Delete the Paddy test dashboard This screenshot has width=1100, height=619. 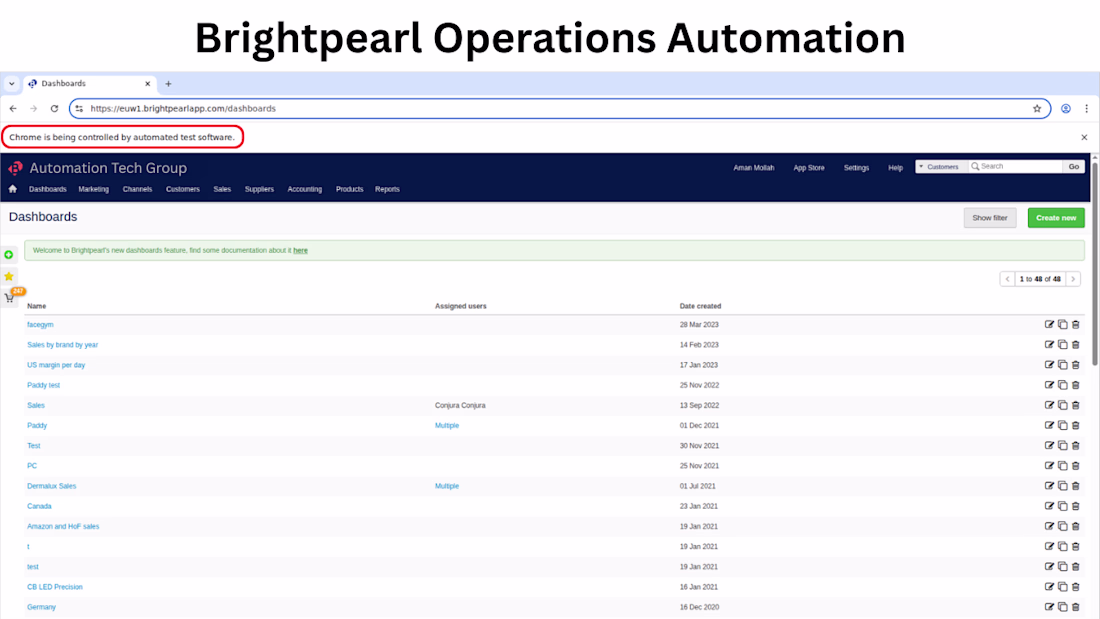tap(1075, 385)
